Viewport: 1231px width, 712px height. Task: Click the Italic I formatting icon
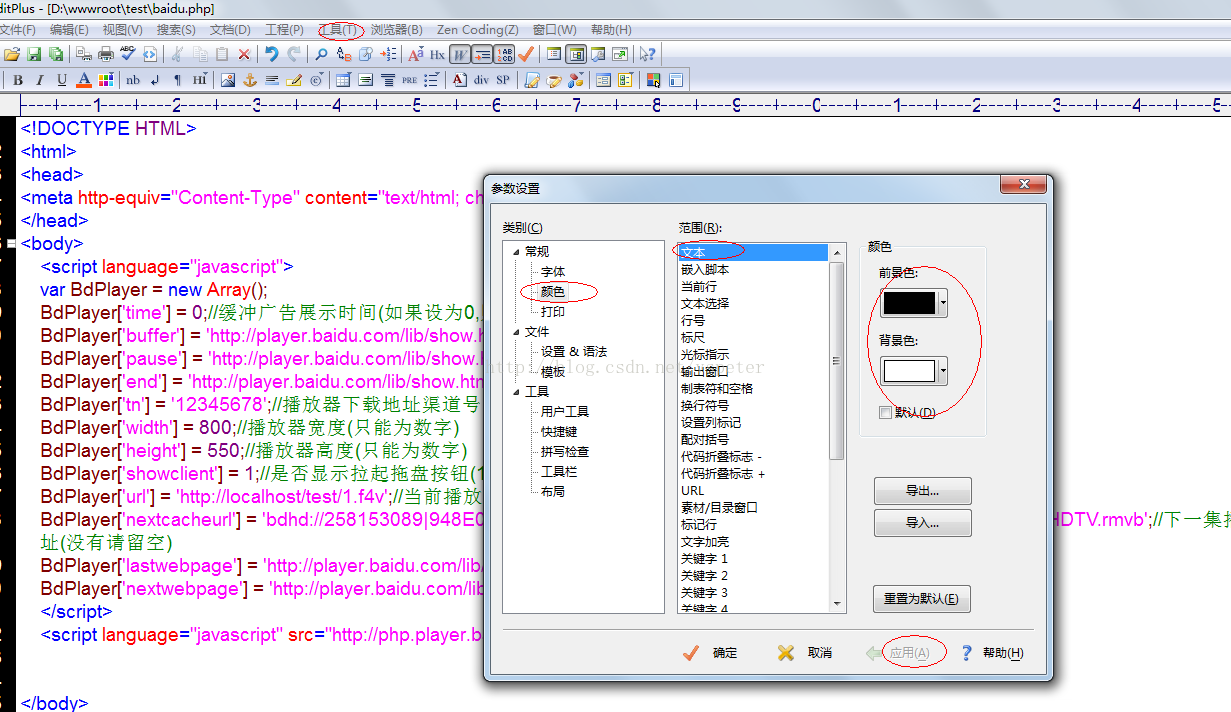(x=40, y=80)
